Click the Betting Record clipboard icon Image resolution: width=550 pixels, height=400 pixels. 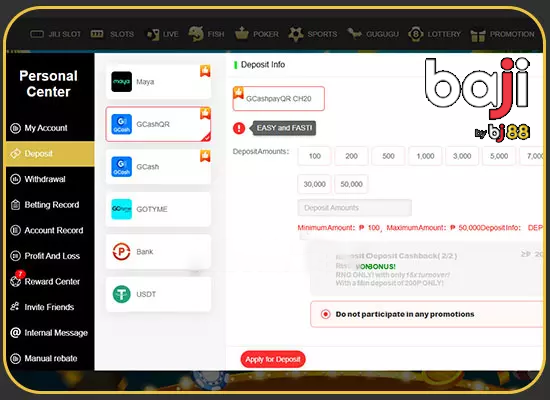[x=15, y=205]
